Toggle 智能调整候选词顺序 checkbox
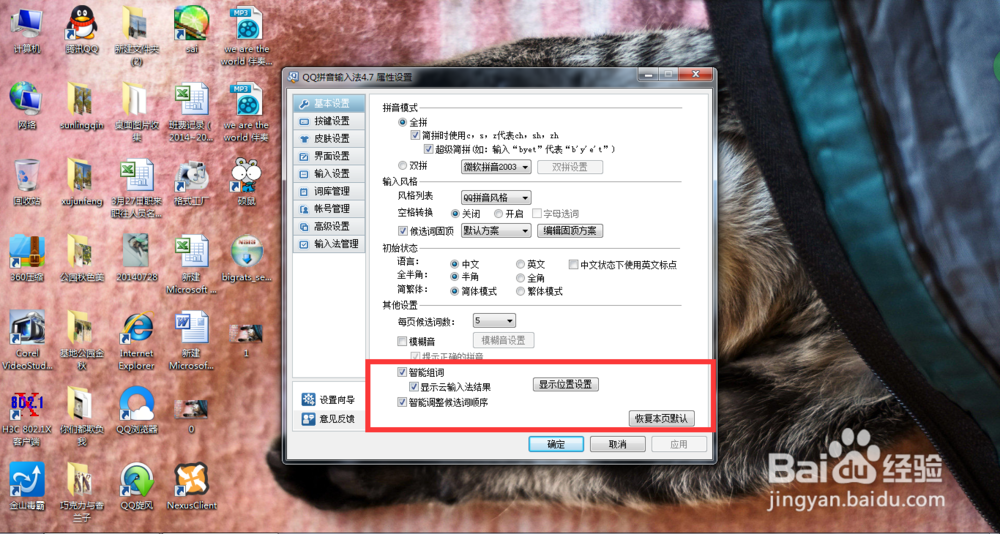Image resolution: width=1000 pixels, height=534 pixels. (402, 402)
